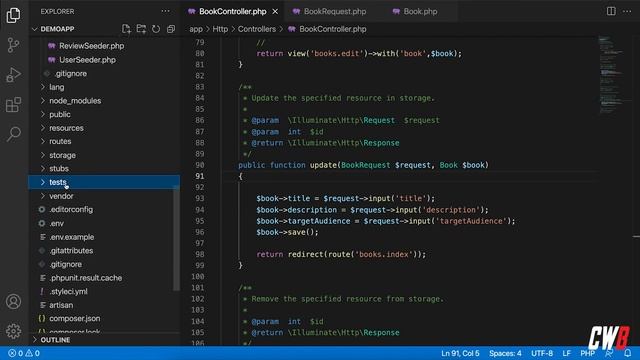Open the Run and Debug view
This screenshot has width=640, height=360.
pos(13,75)
